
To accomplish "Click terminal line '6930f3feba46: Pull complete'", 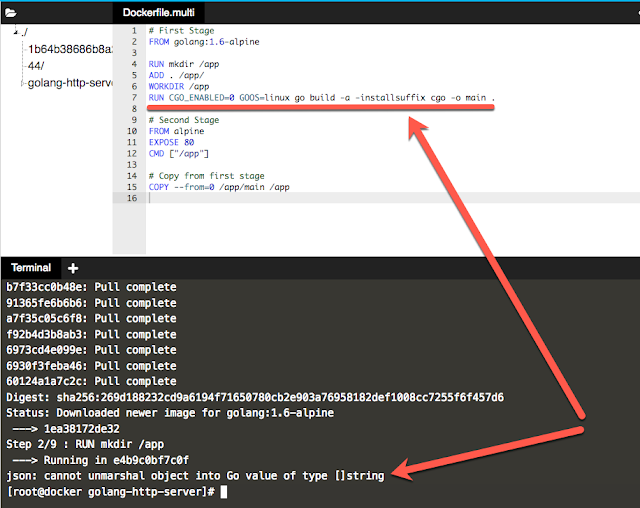I will click(x=91, y=366).
